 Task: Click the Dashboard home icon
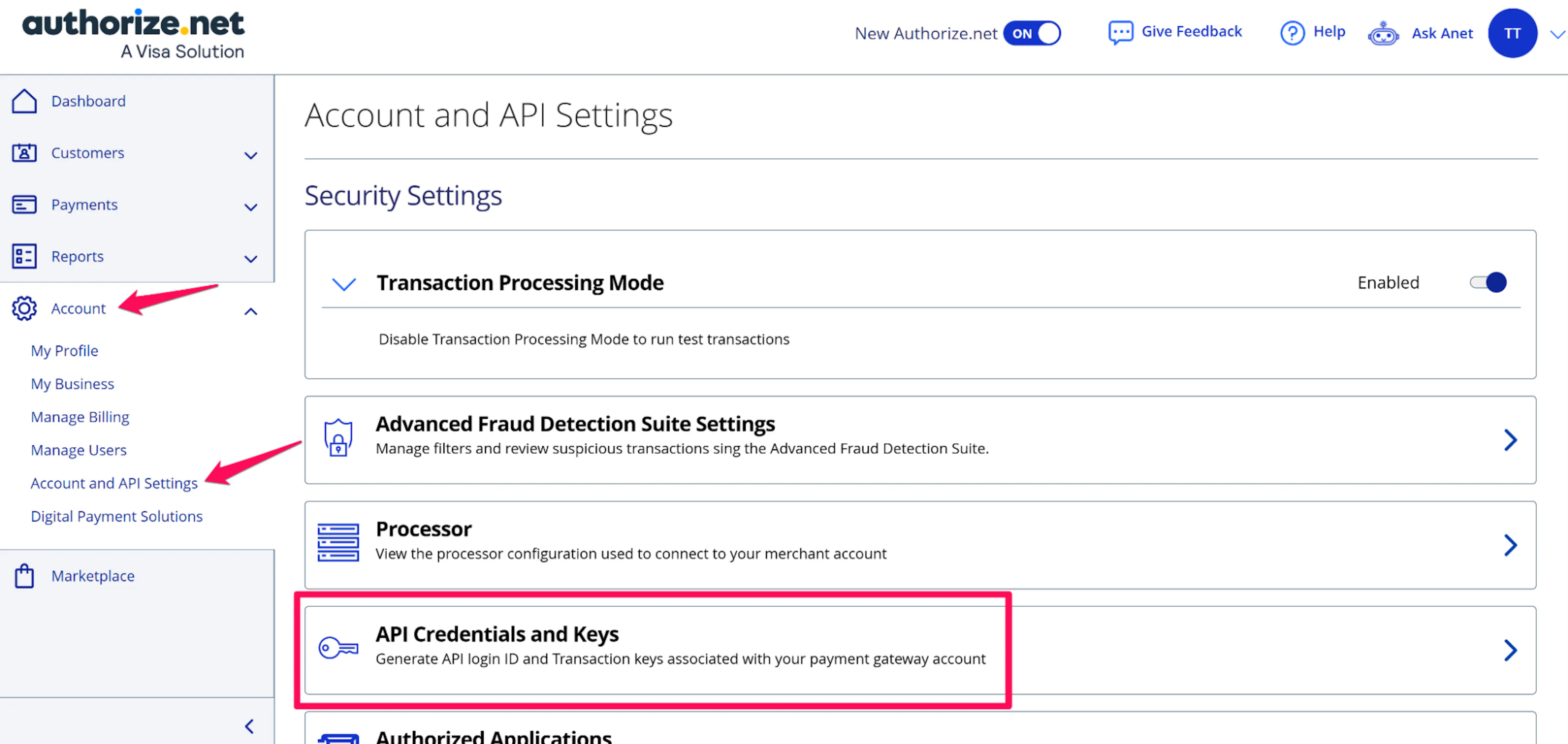(24, 101)
